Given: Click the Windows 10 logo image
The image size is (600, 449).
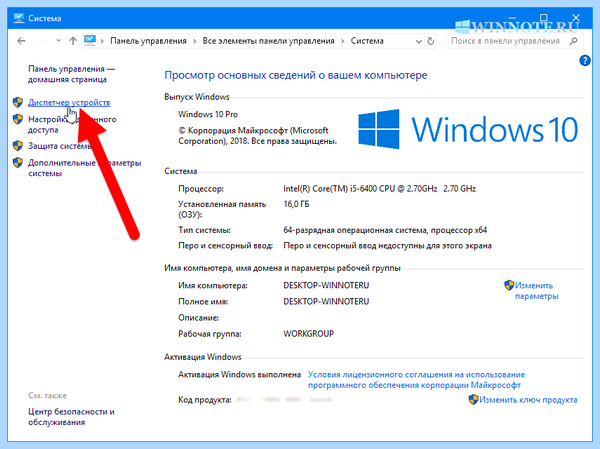Looking at the screenshot, I should (x=468, y=129).
